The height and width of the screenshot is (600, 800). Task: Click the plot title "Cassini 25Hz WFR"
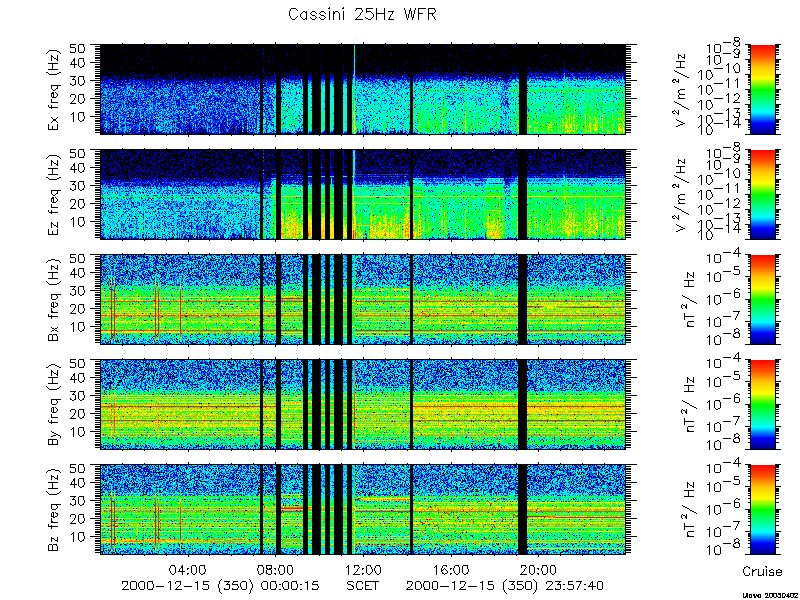362,14
